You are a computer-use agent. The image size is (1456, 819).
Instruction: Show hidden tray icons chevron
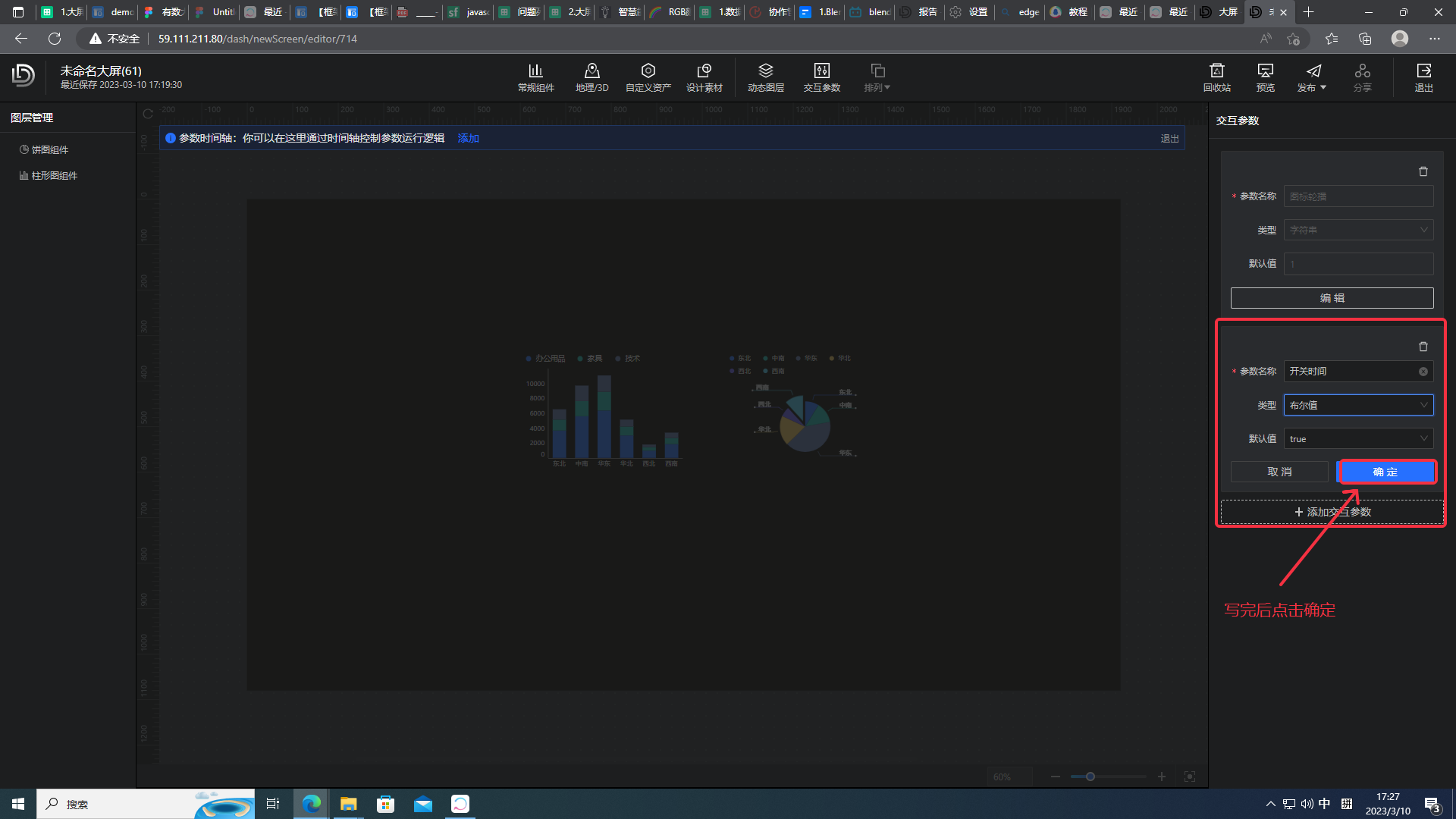pos(1270,804)
